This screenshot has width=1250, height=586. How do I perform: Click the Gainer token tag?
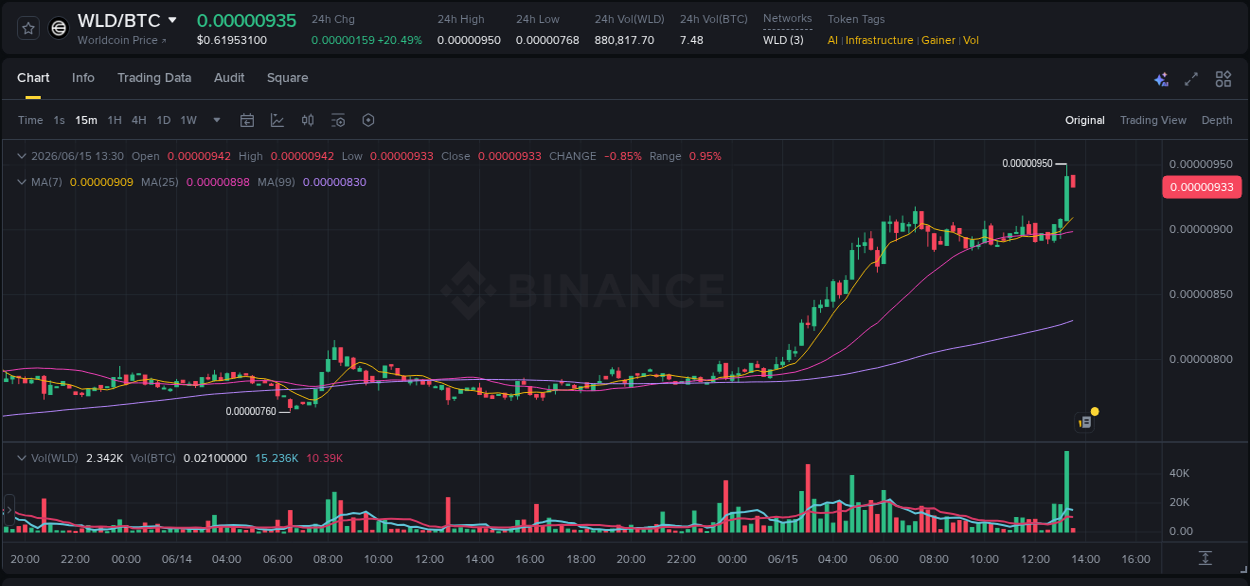tap(938, 40)
